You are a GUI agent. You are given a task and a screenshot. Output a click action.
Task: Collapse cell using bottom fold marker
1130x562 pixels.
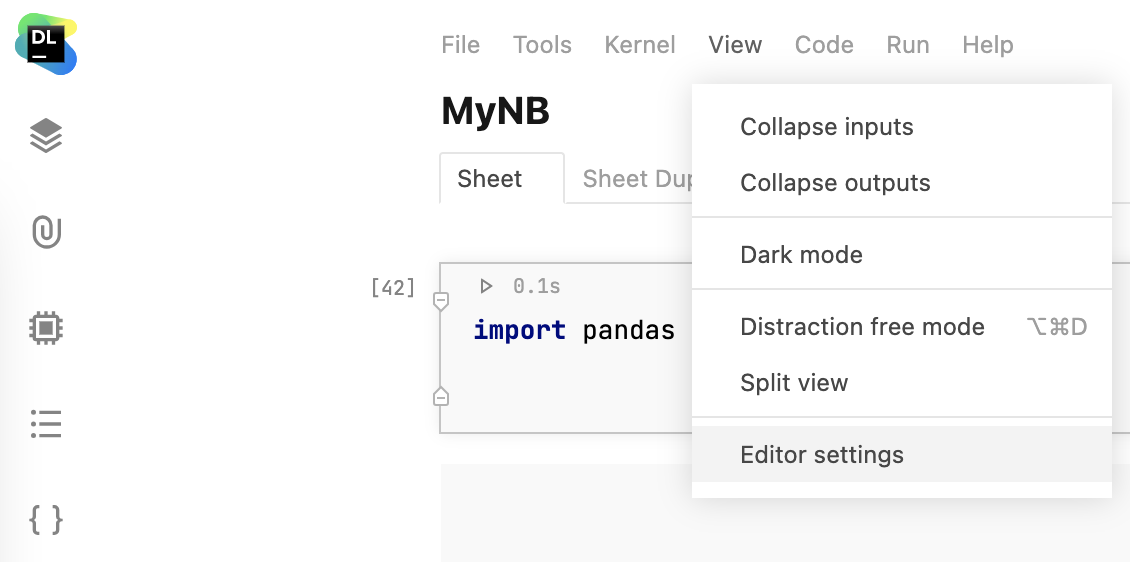click(440, 397)
